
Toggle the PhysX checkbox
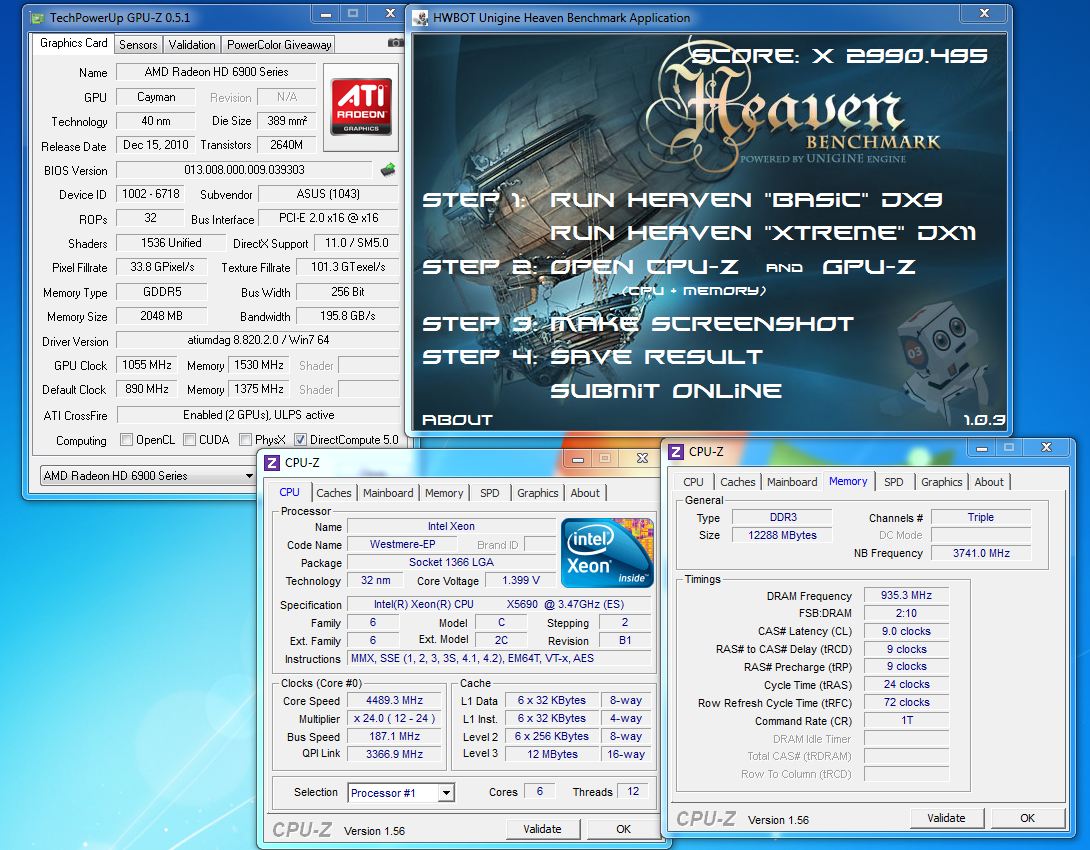(x=245, y=440)
